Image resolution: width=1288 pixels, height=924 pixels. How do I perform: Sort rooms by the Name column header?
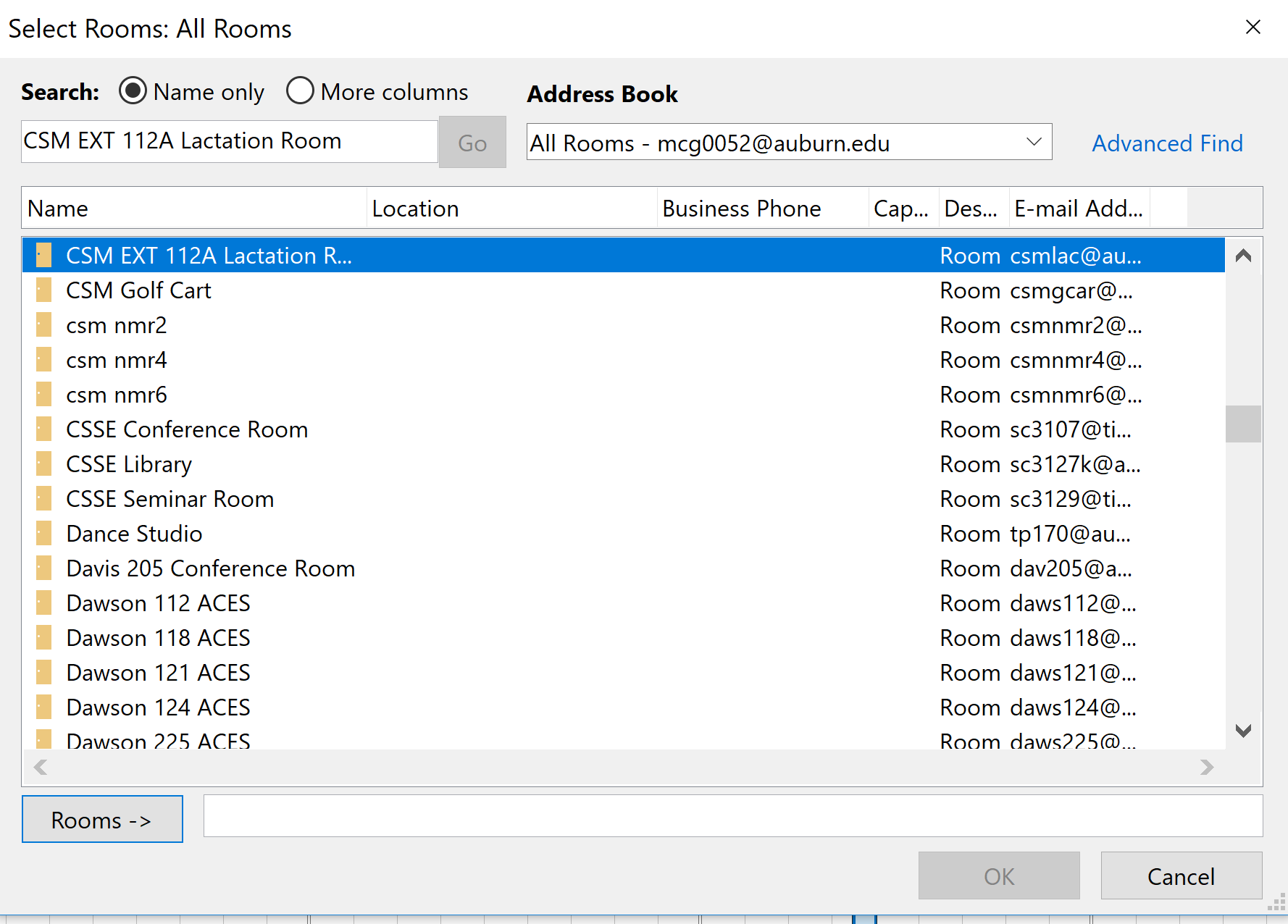pyautogui.click(x=194, y=209)
